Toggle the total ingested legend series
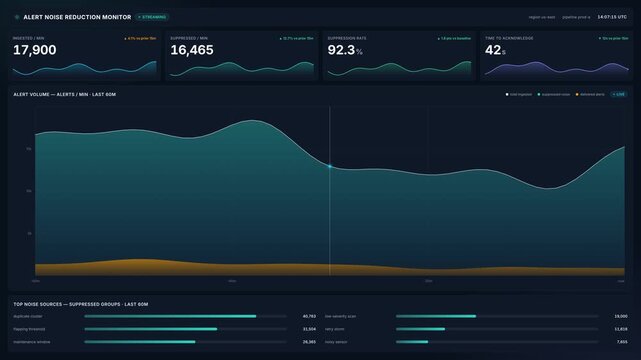 519,94
